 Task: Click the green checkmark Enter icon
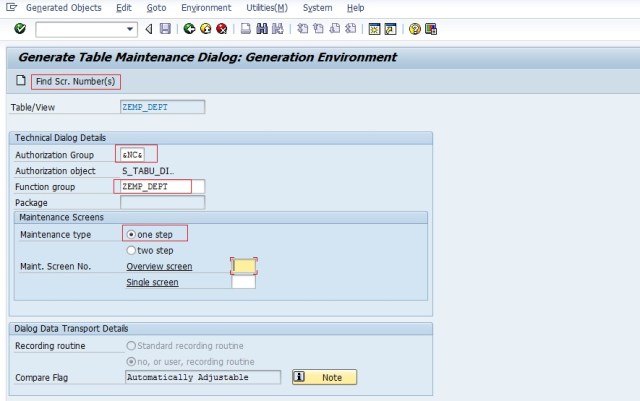[20, 29]
